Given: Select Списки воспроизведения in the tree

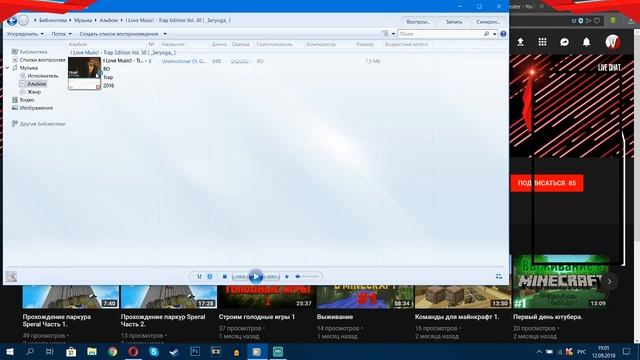Looking at the screenshot, I should coord(39,60).
